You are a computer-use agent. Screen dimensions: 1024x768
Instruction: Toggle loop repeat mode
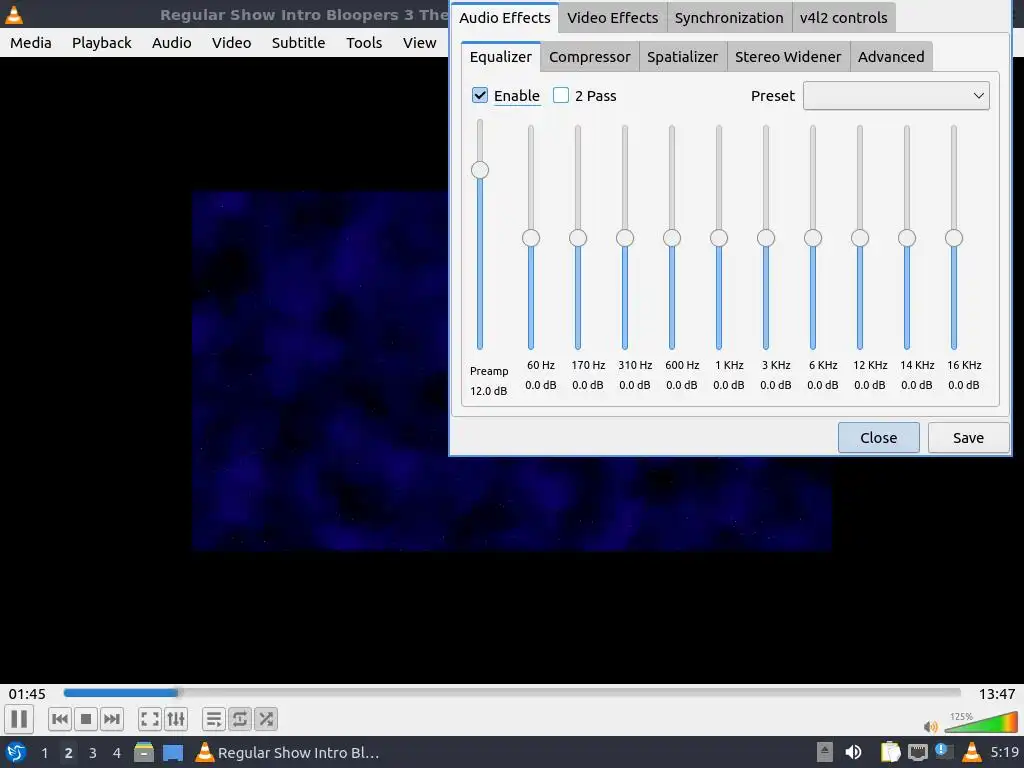(240, 719)
